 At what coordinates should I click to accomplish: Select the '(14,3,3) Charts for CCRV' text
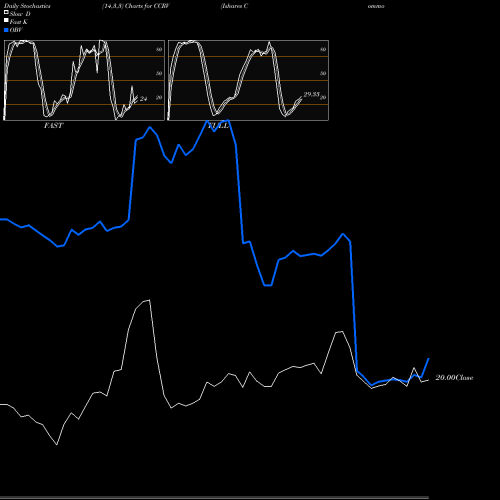136,6
